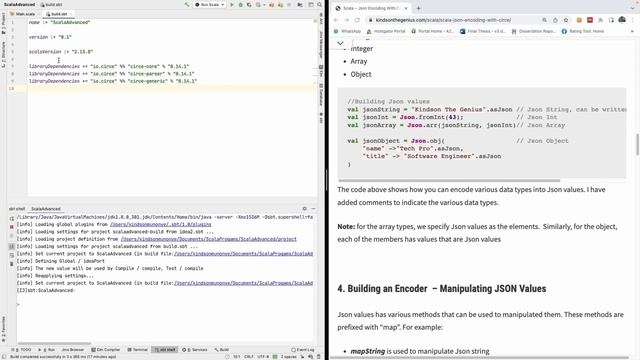Open the tab search chevron in browser
This screenshot has width=640, height=360.
[x=633, y=8]
